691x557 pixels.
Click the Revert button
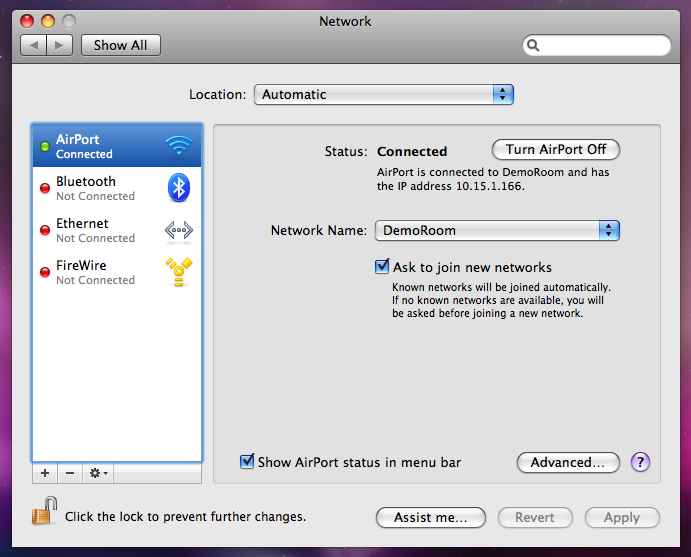click(x=535, y=517)
